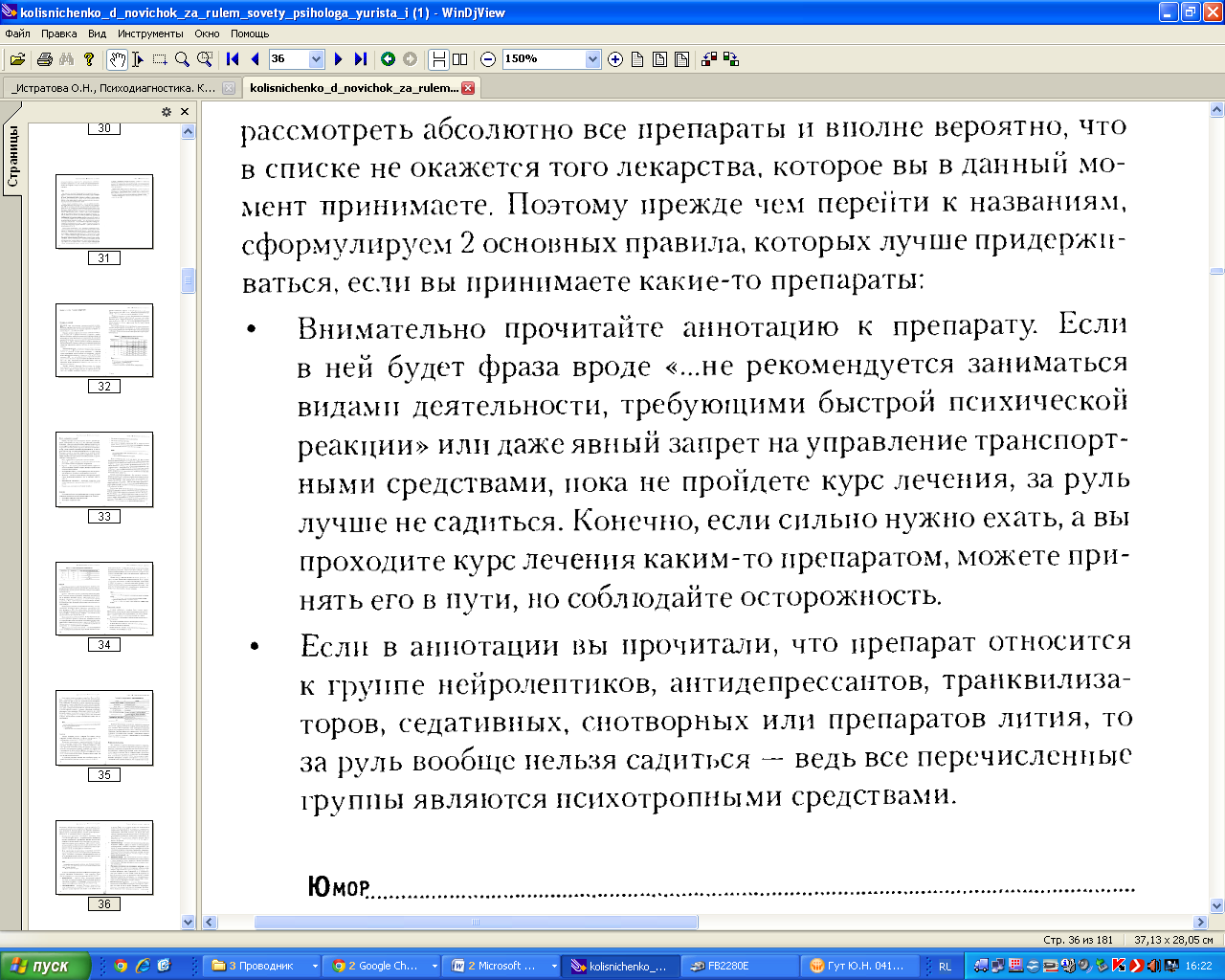Open the FB2280E taskbar button

pyautogui.click(x=740, y=967)
